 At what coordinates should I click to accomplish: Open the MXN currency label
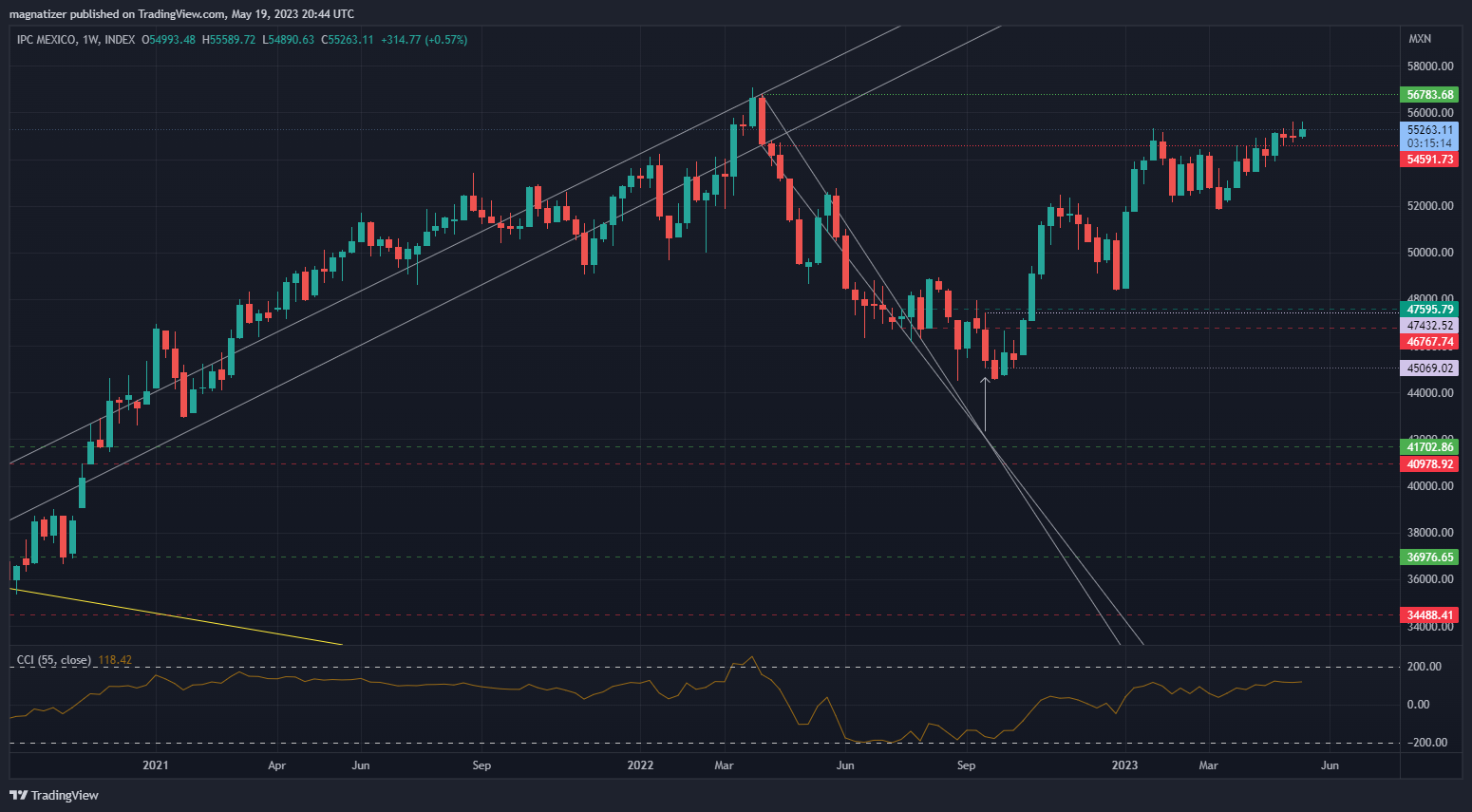click(x=1420, y=39)
